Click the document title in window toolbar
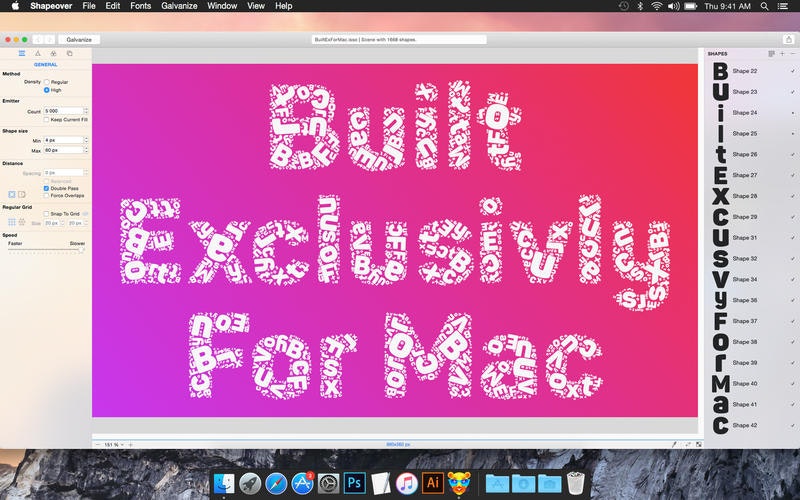 click(x=399, y=39)
